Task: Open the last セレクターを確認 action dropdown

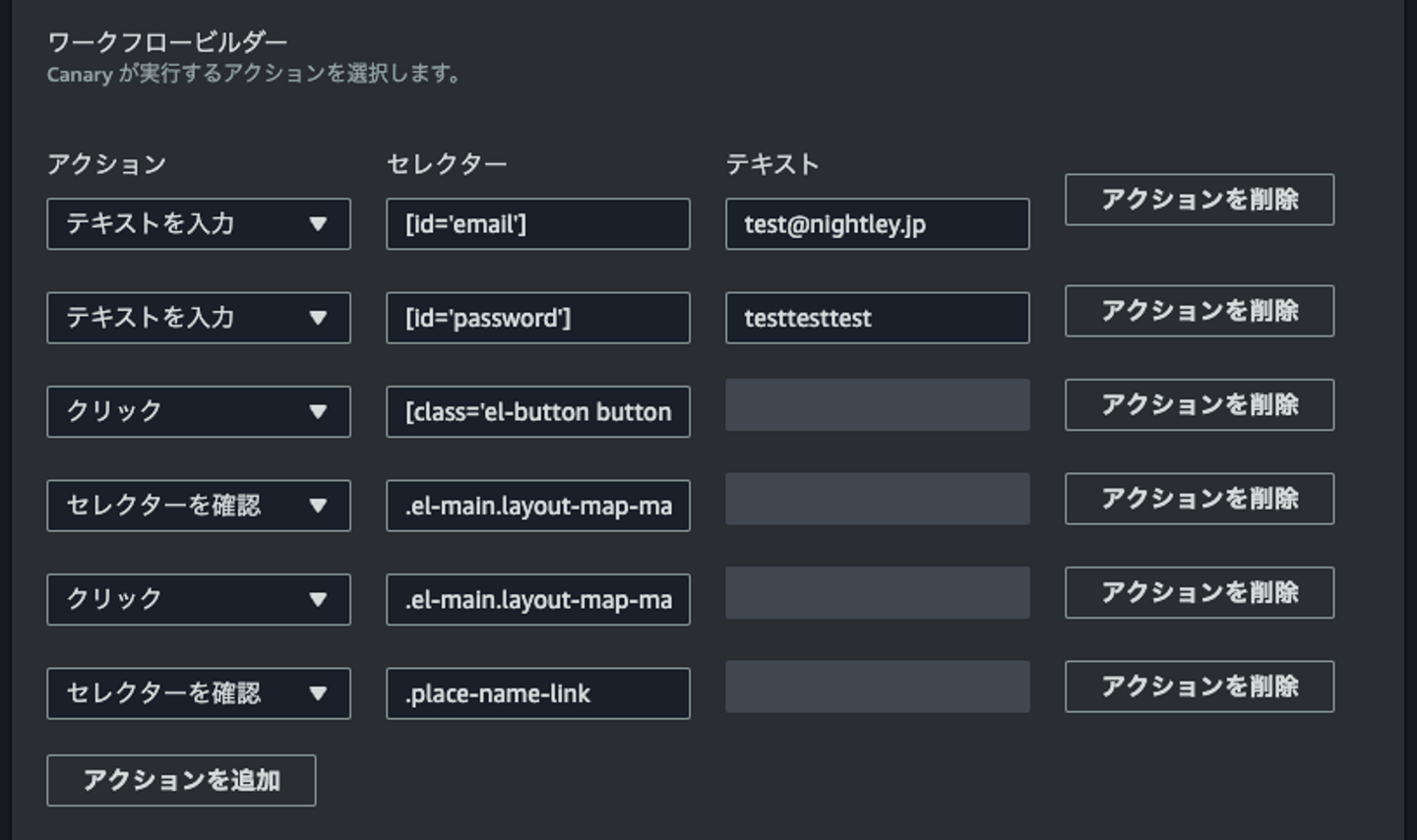Action: [x=198, y=693]
